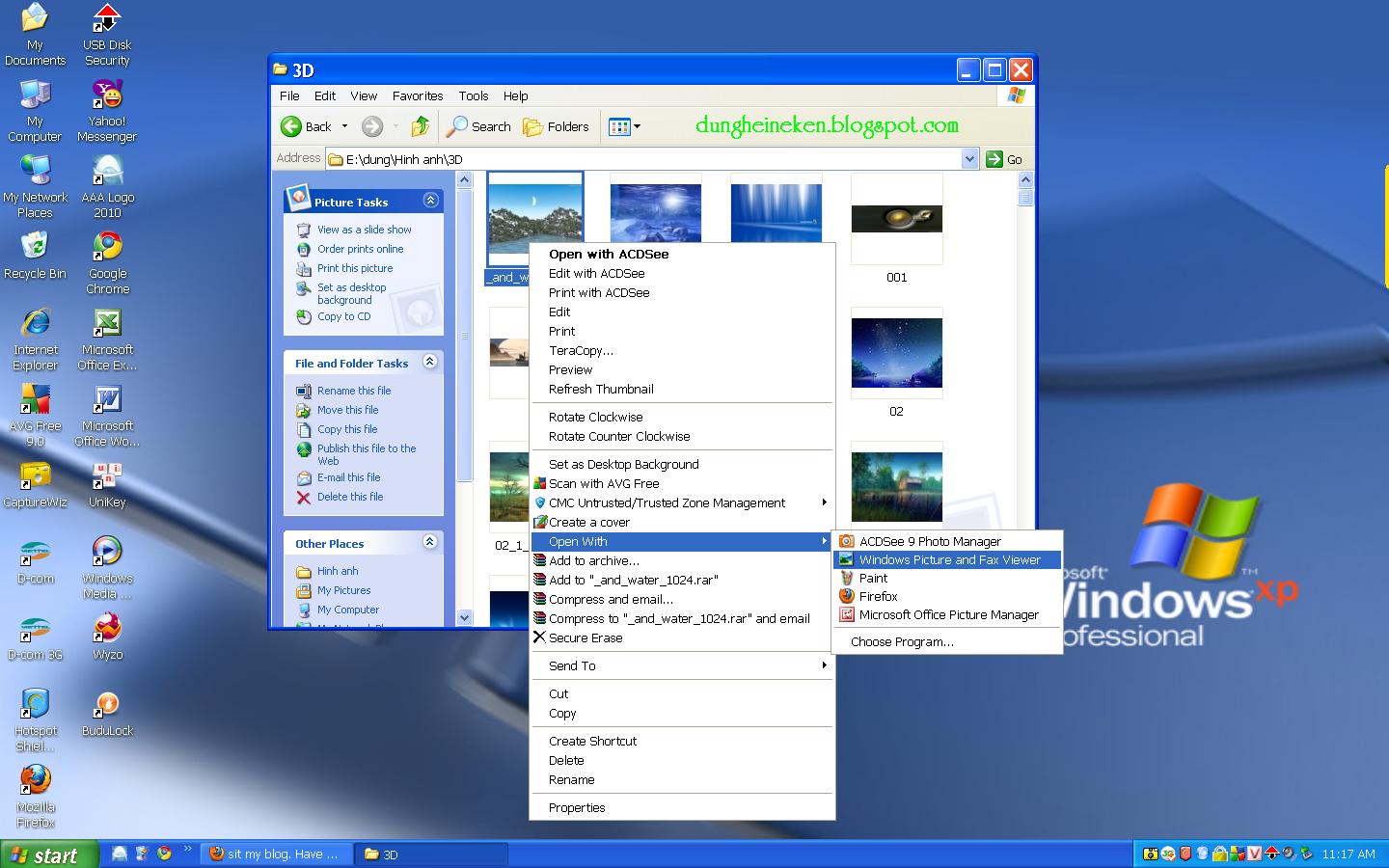Viewport: 1389px width, 868px height.
Task: Open the Views dropdown in toolbar
Action: 624,126
